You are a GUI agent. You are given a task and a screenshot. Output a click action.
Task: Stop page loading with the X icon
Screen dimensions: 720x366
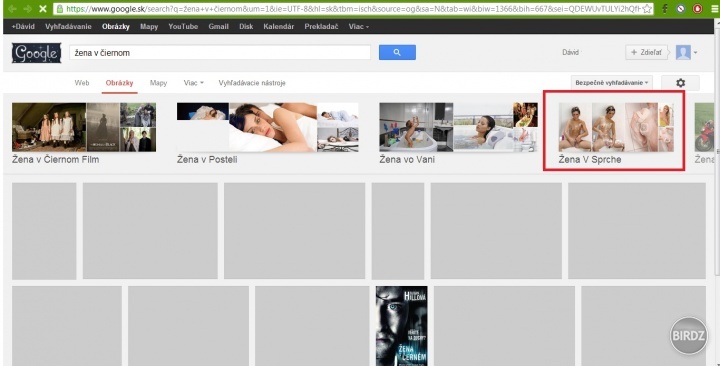tap(43, 9)
